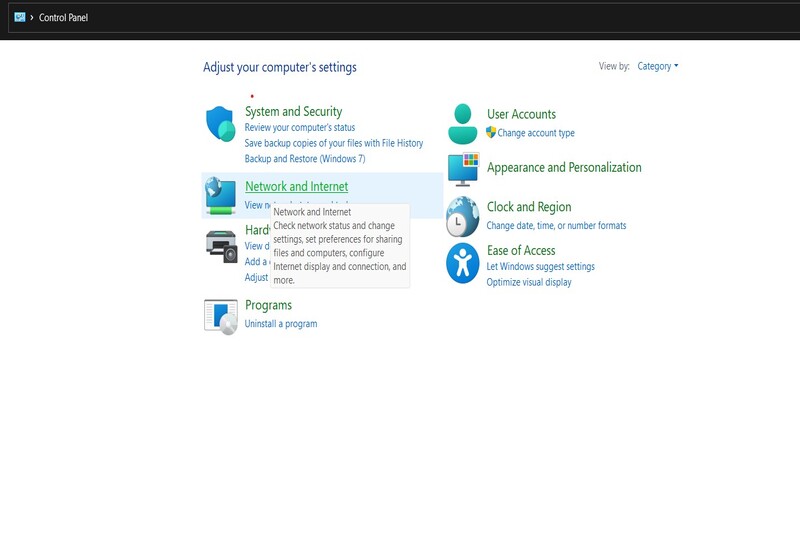
Task: Open Save backup copies with File History
Action: pos(333,143)
